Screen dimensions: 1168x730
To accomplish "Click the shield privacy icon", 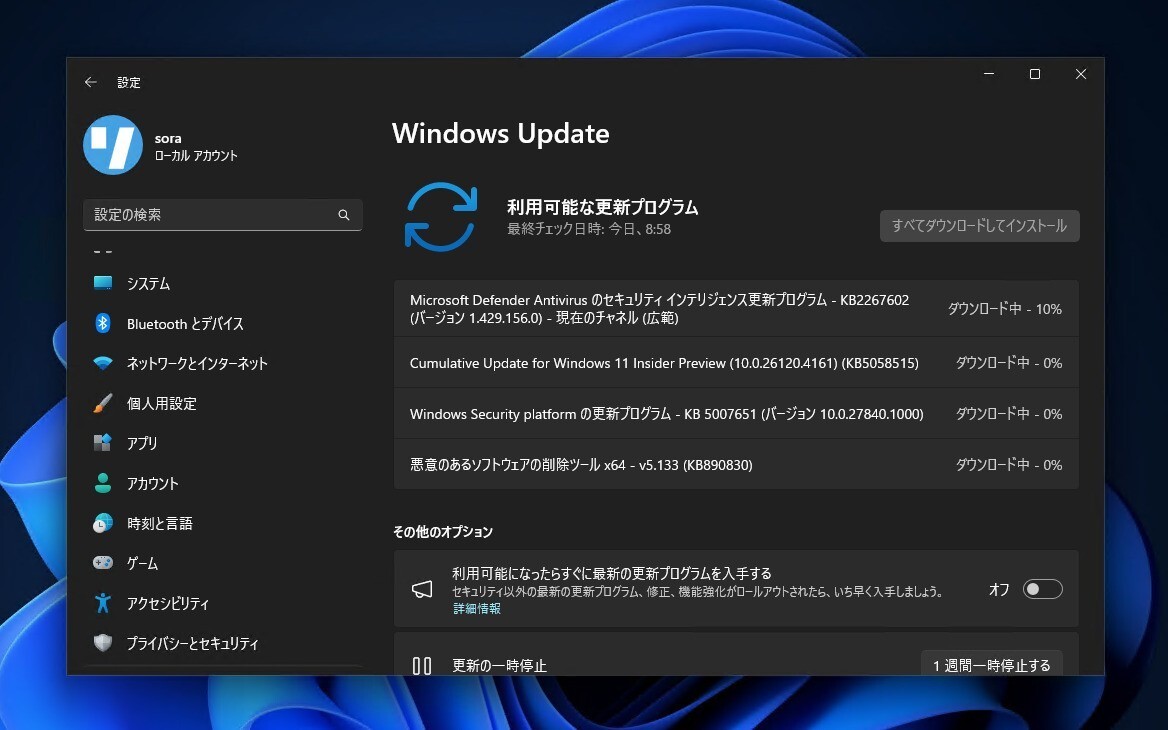I will (x=103, y=643).
